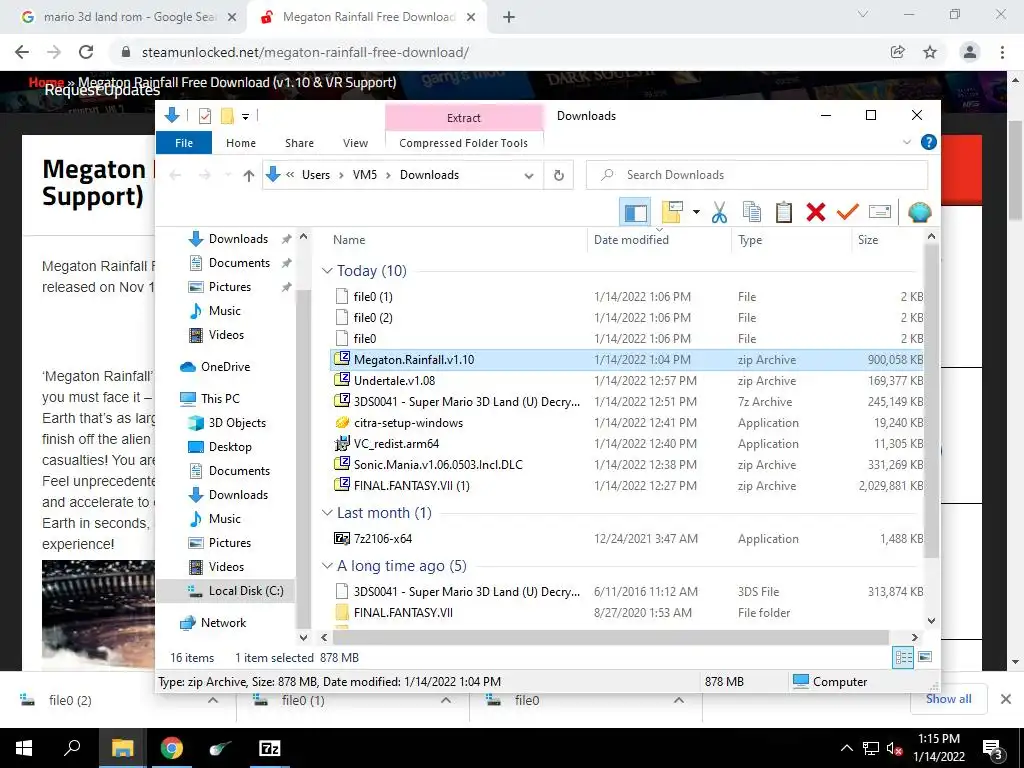Collapse the Last month (1) group
The width and height of the screenshot is (1024, 768).
point(327,513)
